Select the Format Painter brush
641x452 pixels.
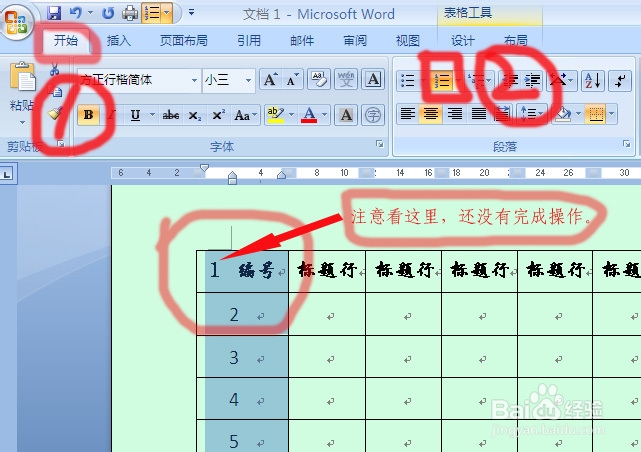tap(55, 113)
